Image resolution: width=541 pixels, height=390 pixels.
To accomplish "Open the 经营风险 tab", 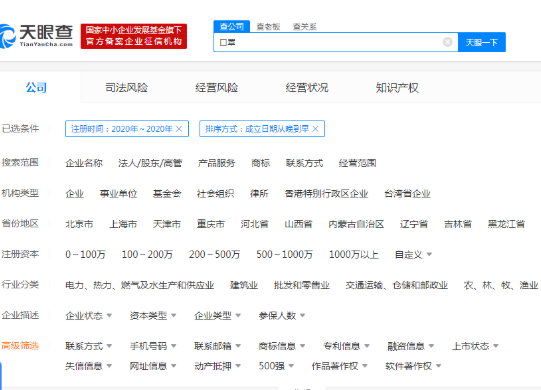I will 217,88.
